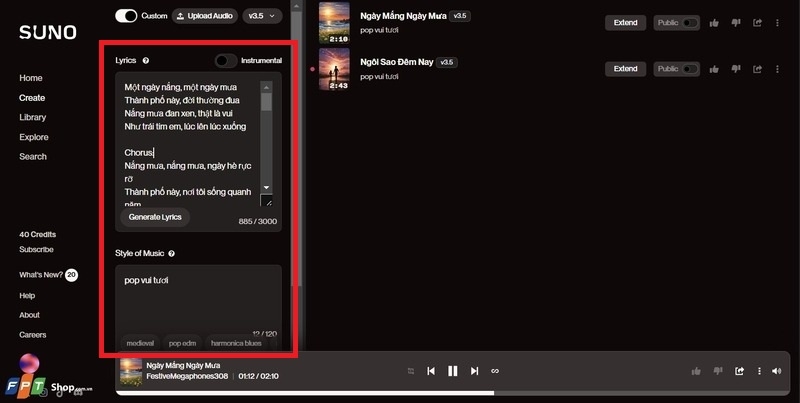Dislike the Ngôi Sao Đêm Nay song

(736, 69)
